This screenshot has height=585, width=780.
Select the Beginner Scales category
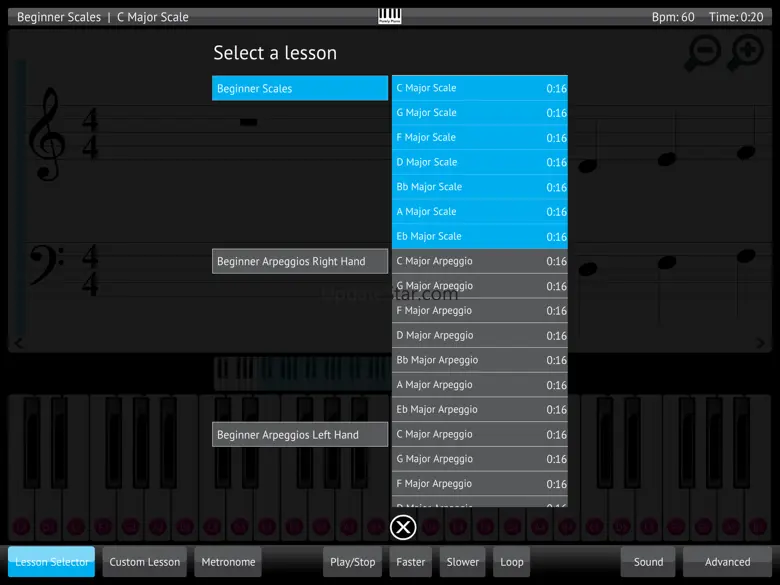coord(300,88)
